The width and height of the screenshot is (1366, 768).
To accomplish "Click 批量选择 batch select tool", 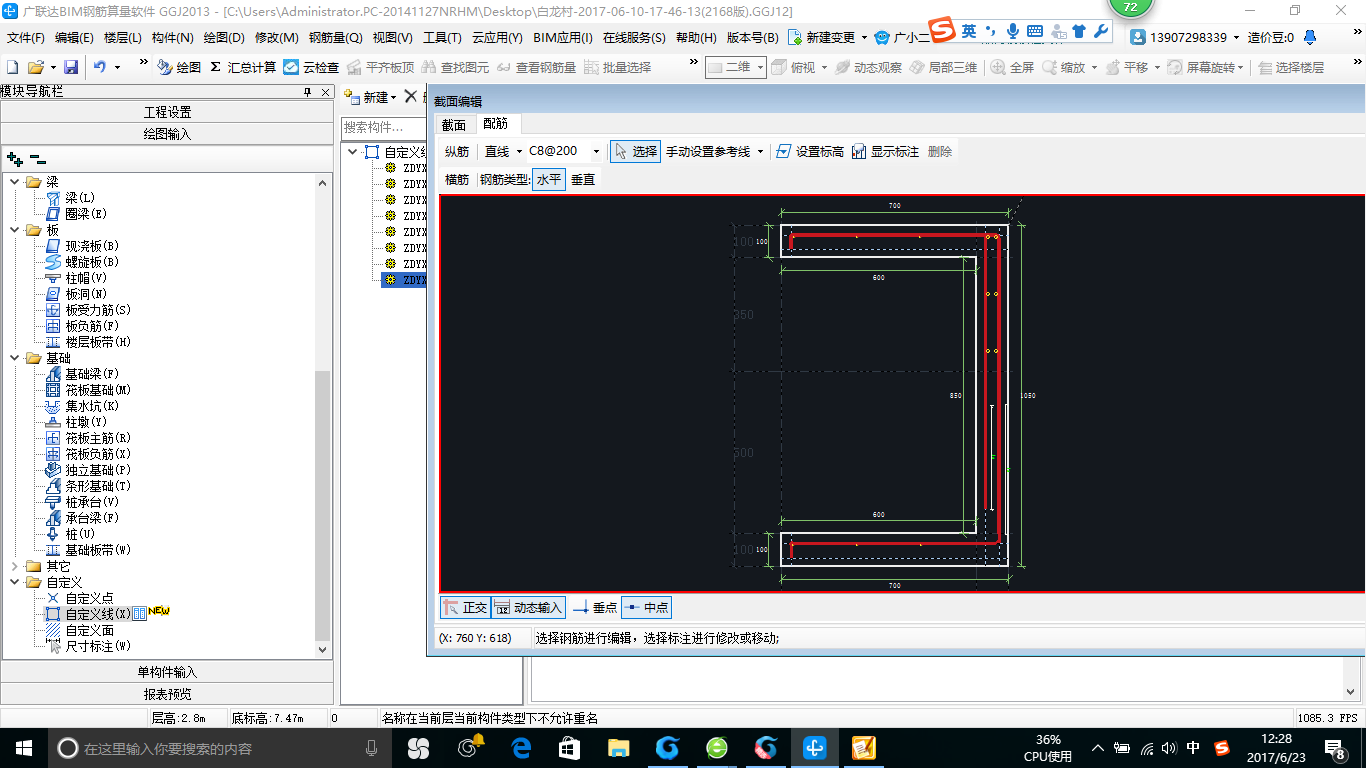I will pyautogui.click(x=617, y=67).
